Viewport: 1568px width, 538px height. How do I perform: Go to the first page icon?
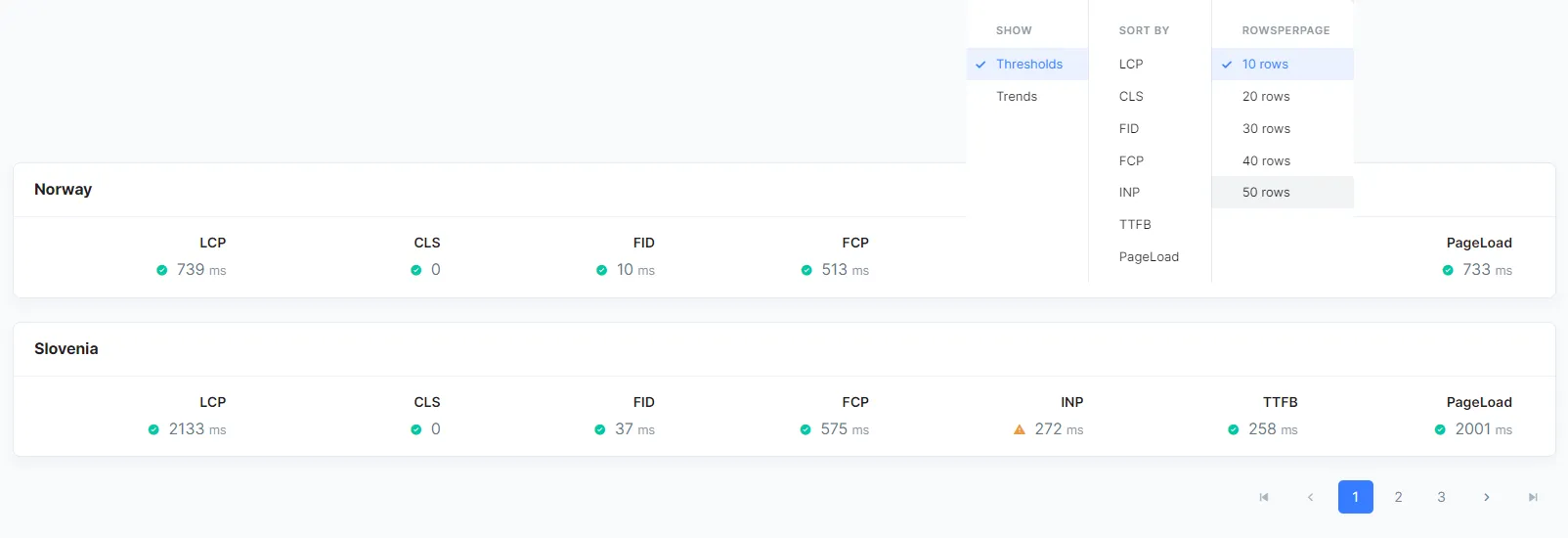coord(1264,498)
